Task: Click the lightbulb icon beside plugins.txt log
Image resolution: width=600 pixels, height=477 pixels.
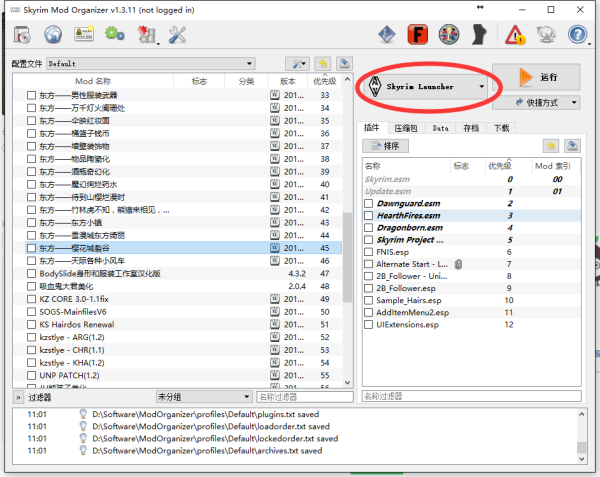Action: (x=83, y=414)
